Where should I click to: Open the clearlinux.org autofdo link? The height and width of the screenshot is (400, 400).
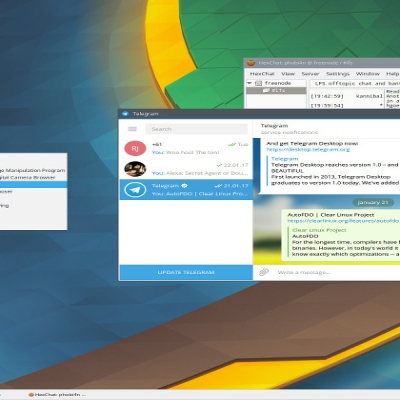(343, 221)
